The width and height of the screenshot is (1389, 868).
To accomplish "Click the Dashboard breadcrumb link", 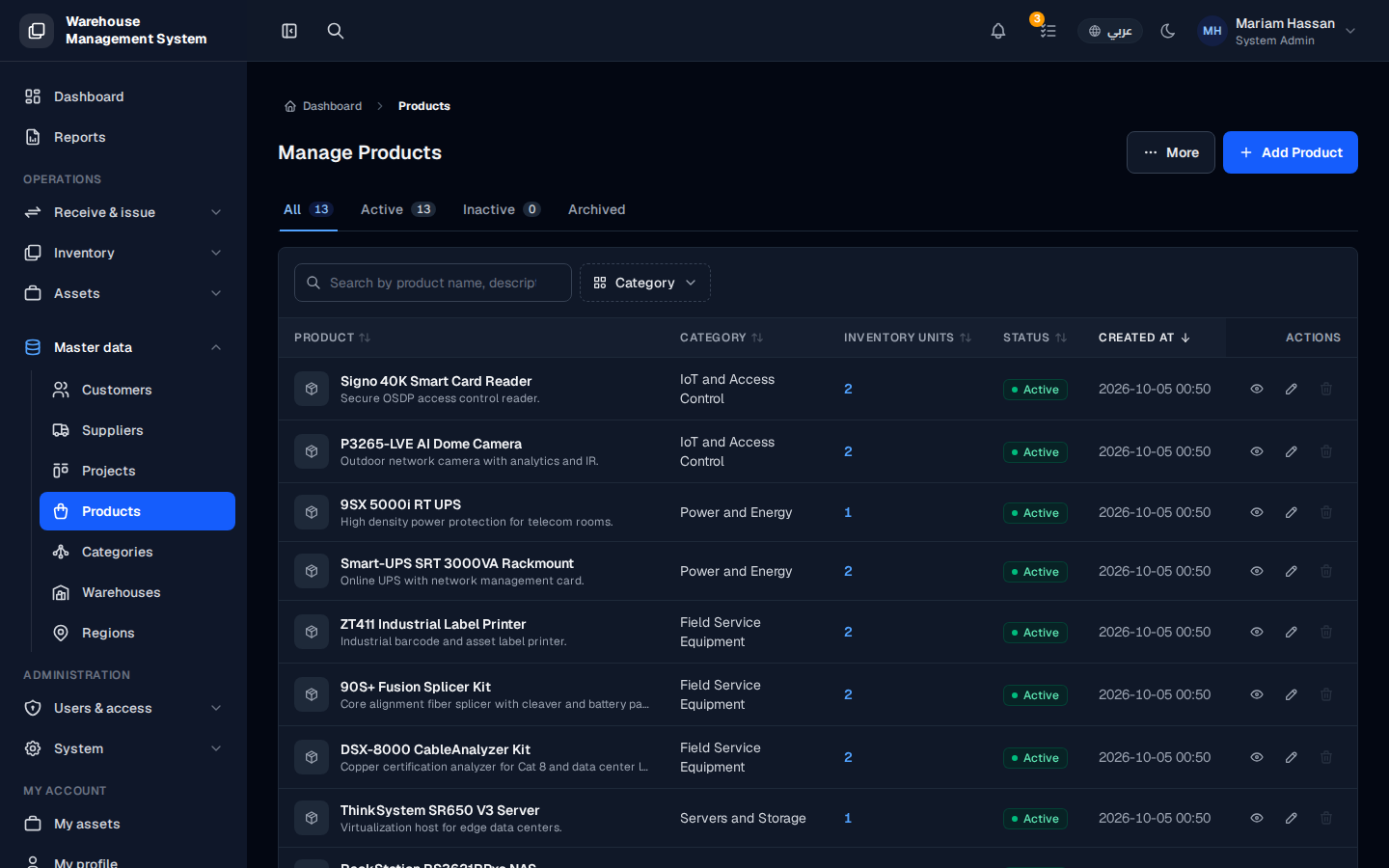I will 323,106.
